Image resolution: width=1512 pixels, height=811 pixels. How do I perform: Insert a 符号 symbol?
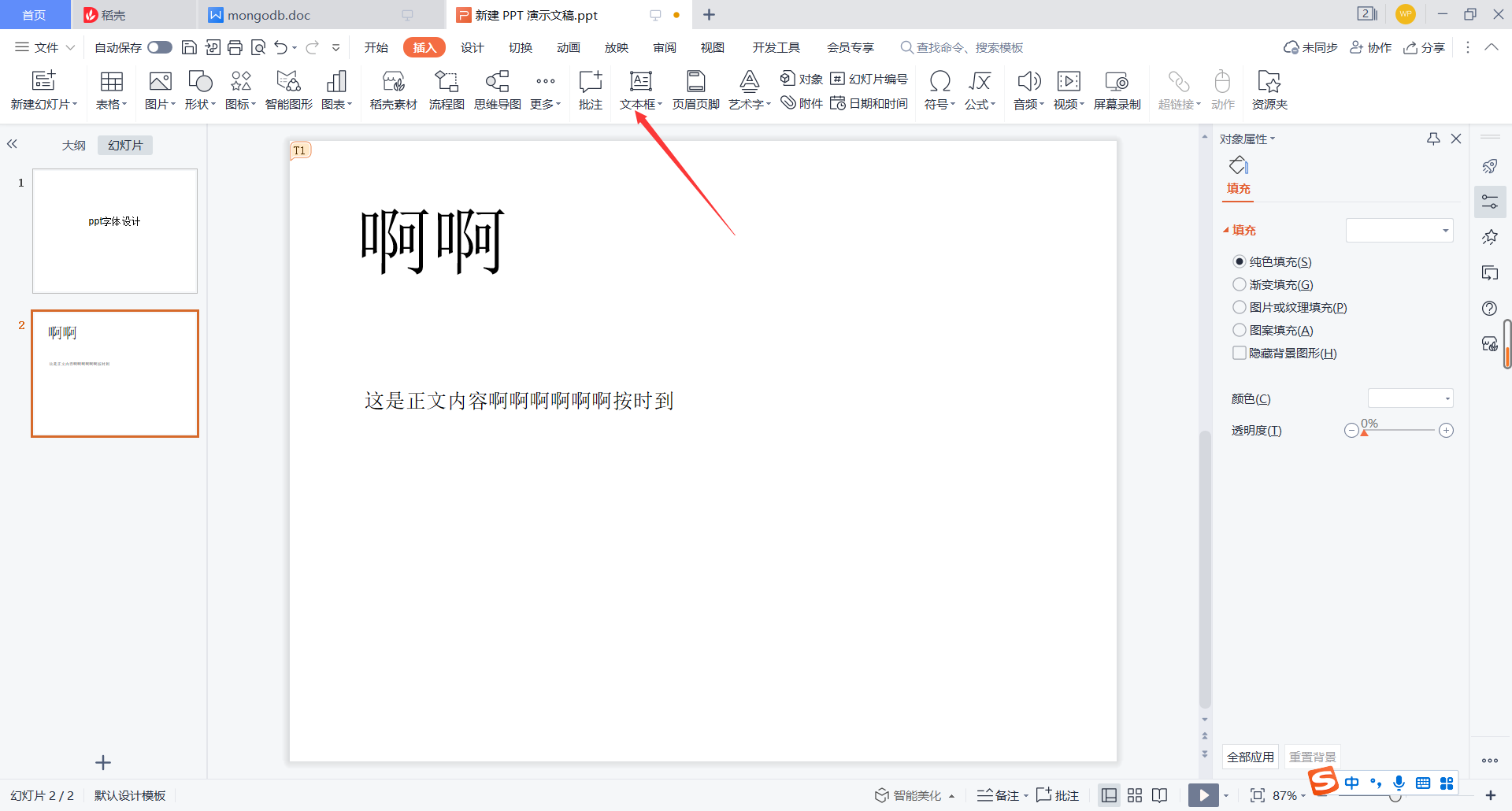[x=939, y=90]
